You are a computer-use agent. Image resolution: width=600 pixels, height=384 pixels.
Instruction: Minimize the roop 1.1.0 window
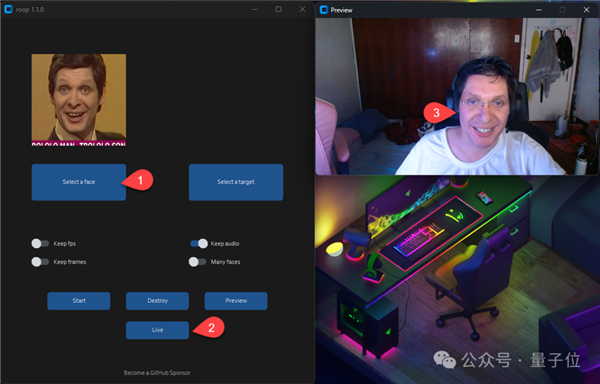click(255, 9)
